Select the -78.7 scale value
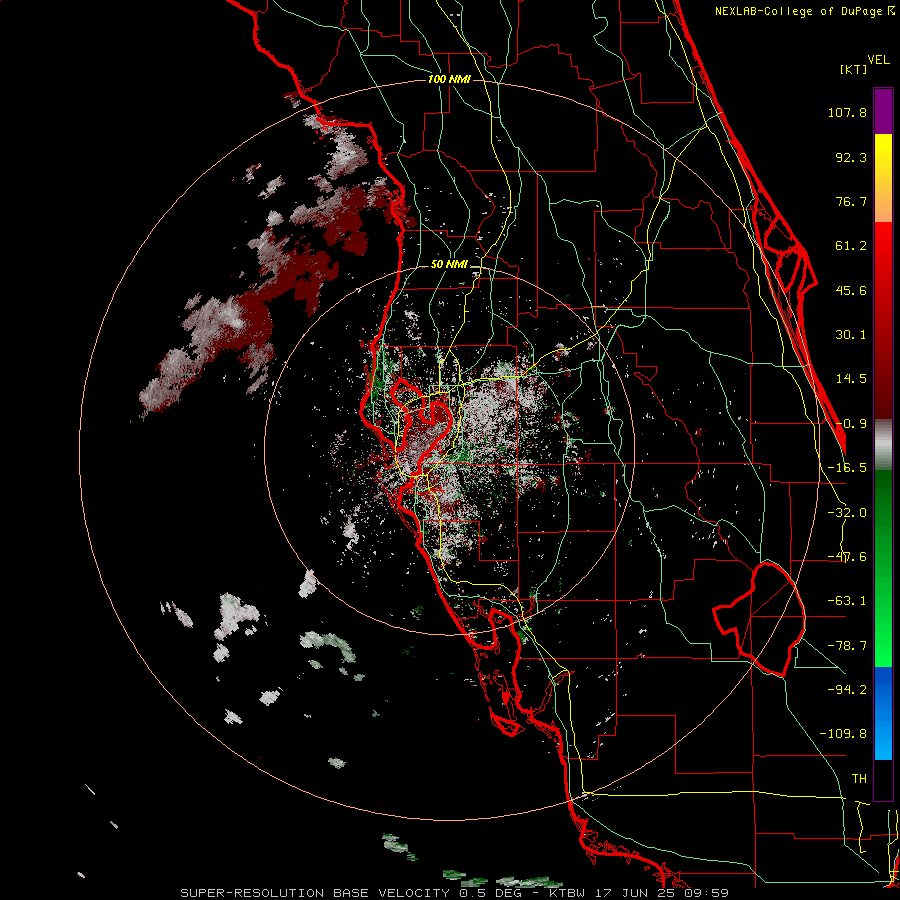The width and height of the screenshot is (900, 900). [847, 646]
